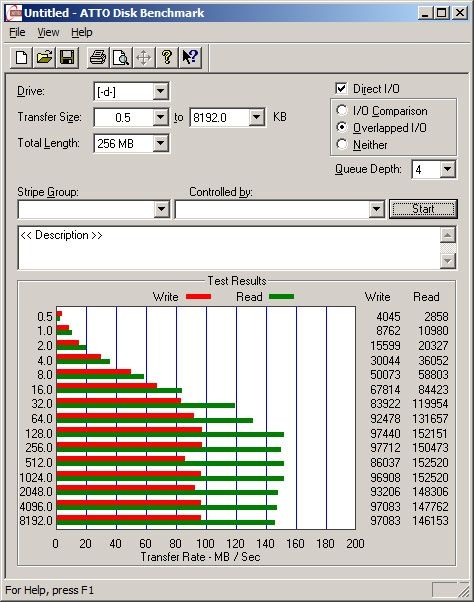
Task: Save results using the floppy disk icon
Action: point(67,58)
